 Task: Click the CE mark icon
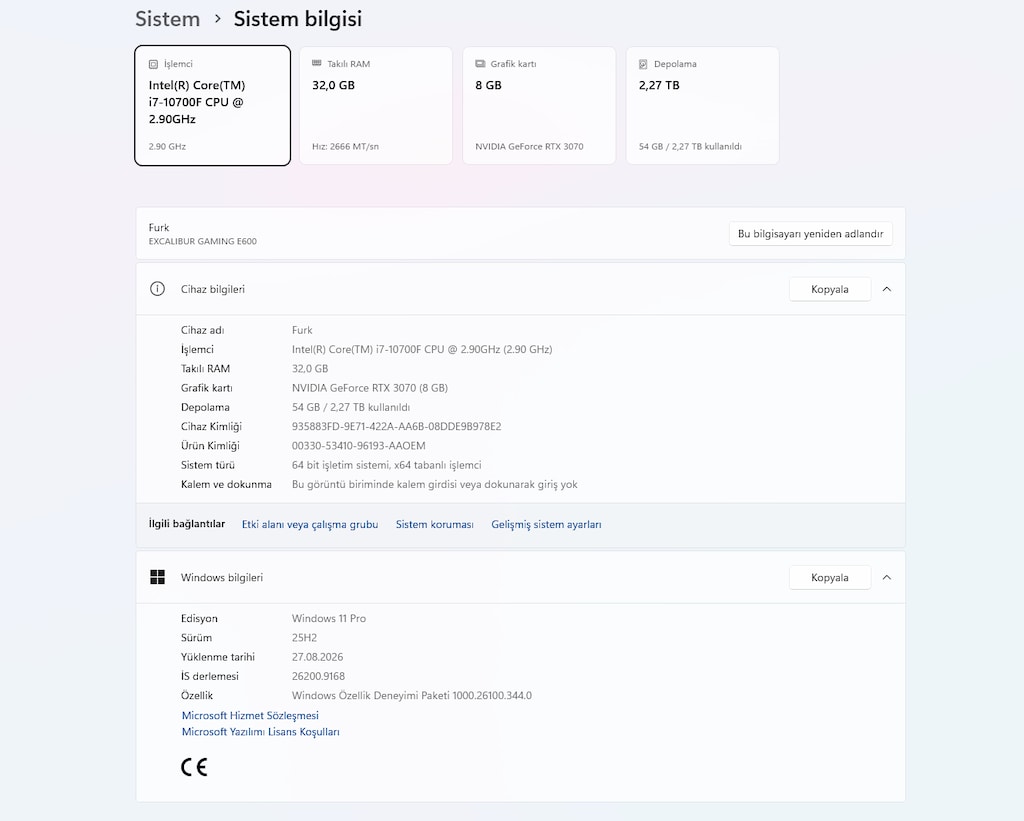[194, 767]
